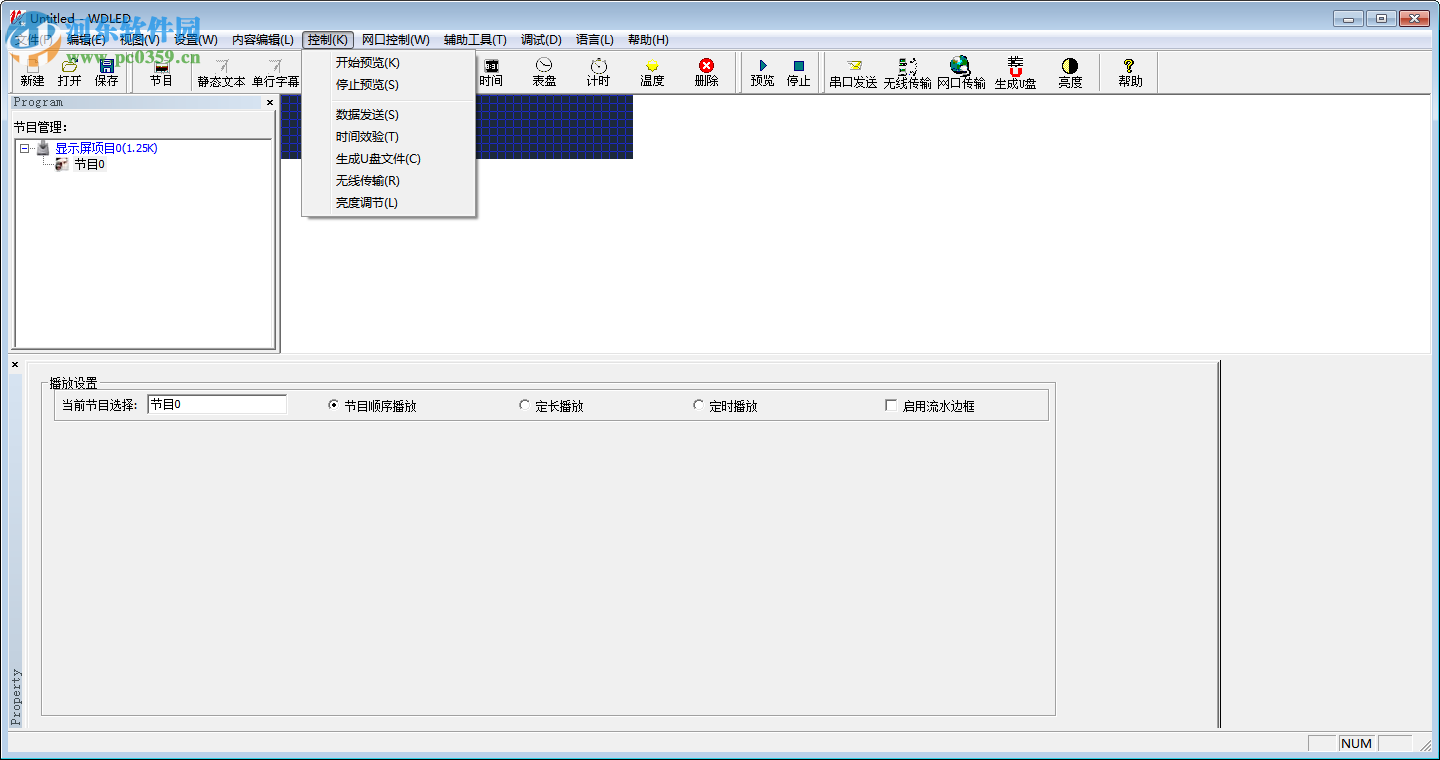Open the 辅助工具(T) menu

coord(475,40)
